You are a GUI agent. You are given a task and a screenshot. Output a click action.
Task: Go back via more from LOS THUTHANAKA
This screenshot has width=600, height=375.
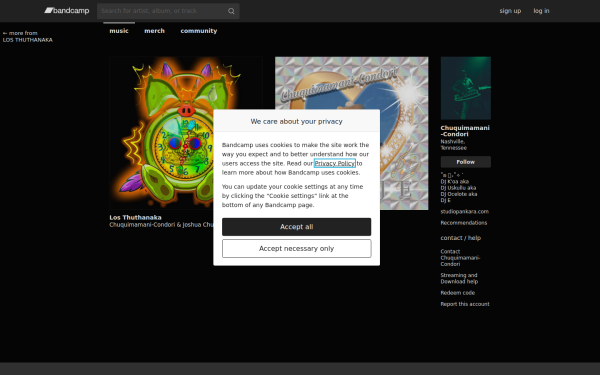click(x=28, y=36)
